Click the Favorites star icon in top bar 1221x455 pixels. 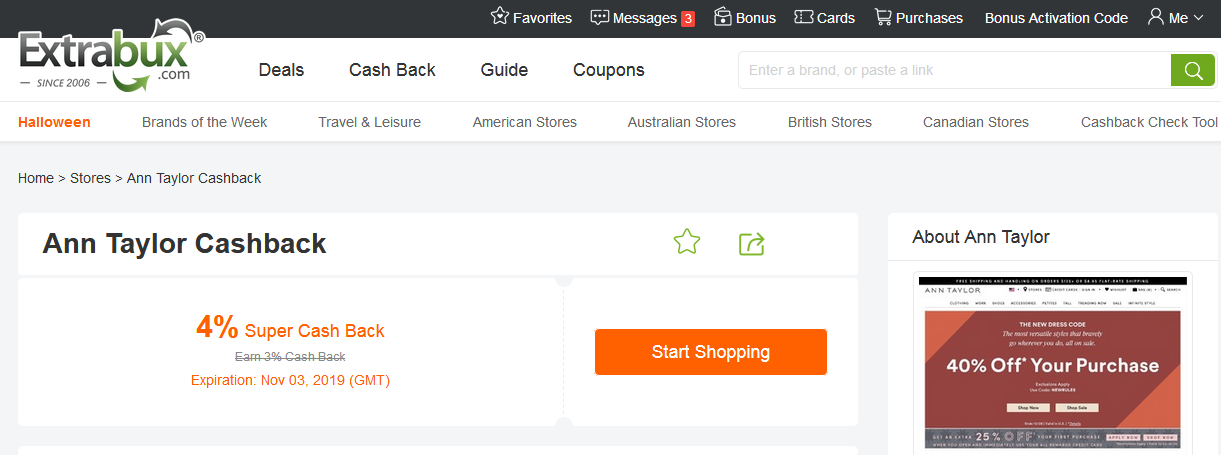point(500,17)
